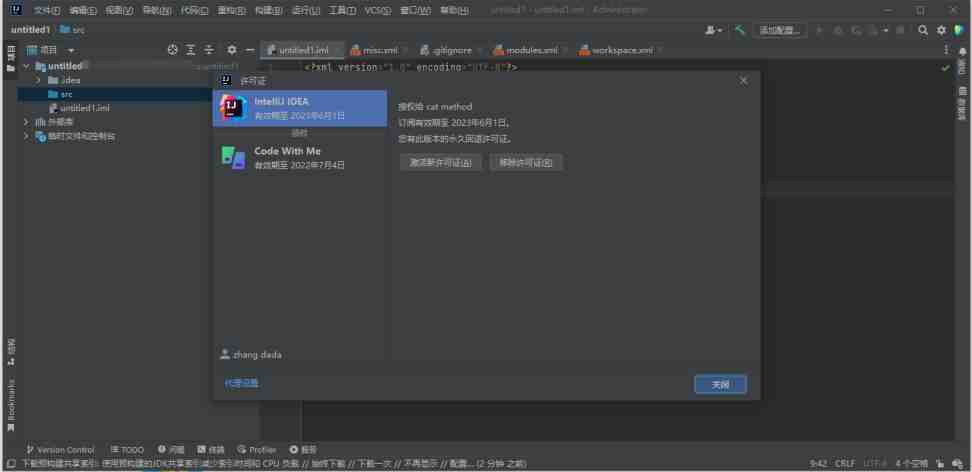Open the notifications bell on right sidebar
Screen dimensions: 972x472
(x=962, y=51)
